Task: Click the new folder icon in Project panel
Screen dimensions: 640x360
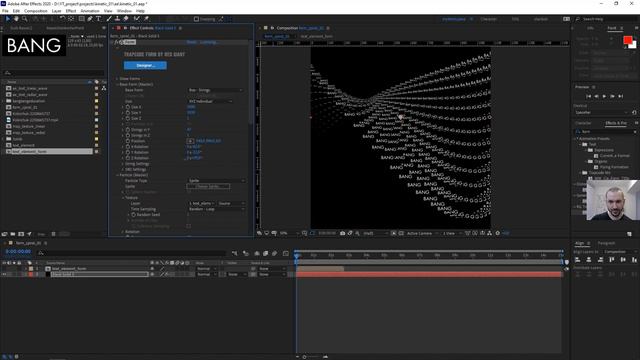Action: pos(13,234)
